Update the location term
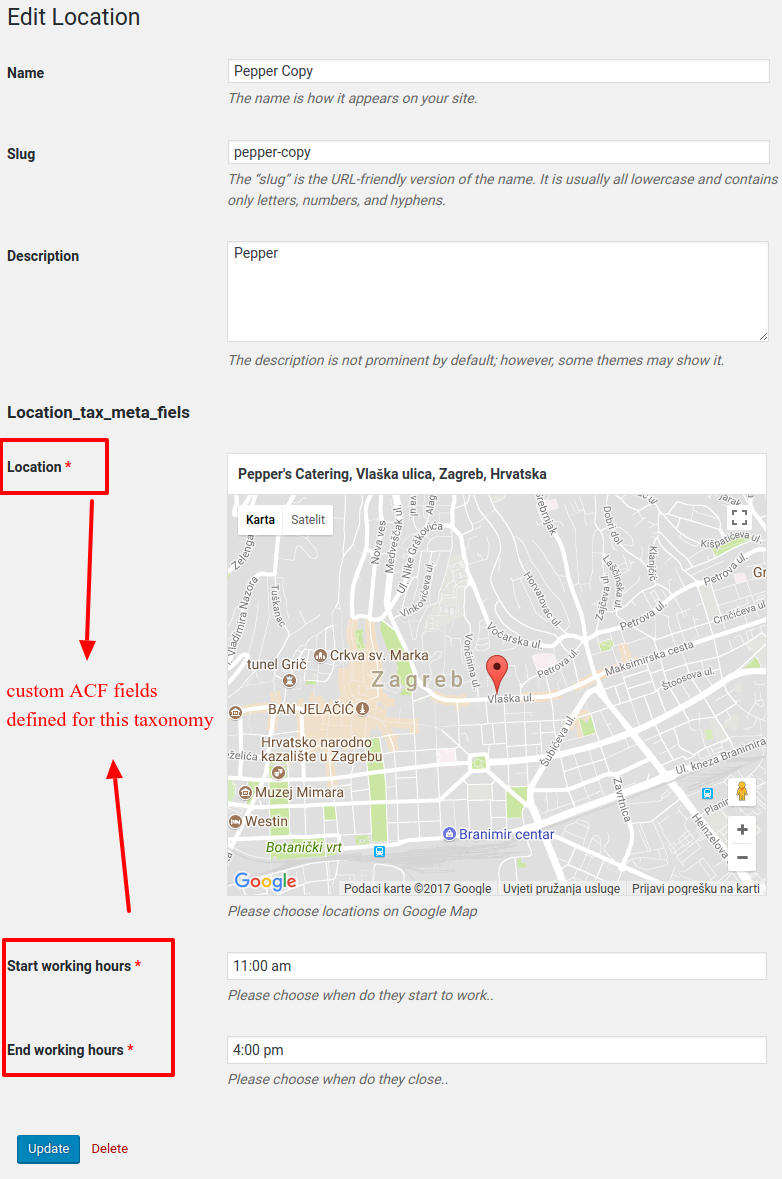This screenshot has height=1179, width=782. 48,1149
